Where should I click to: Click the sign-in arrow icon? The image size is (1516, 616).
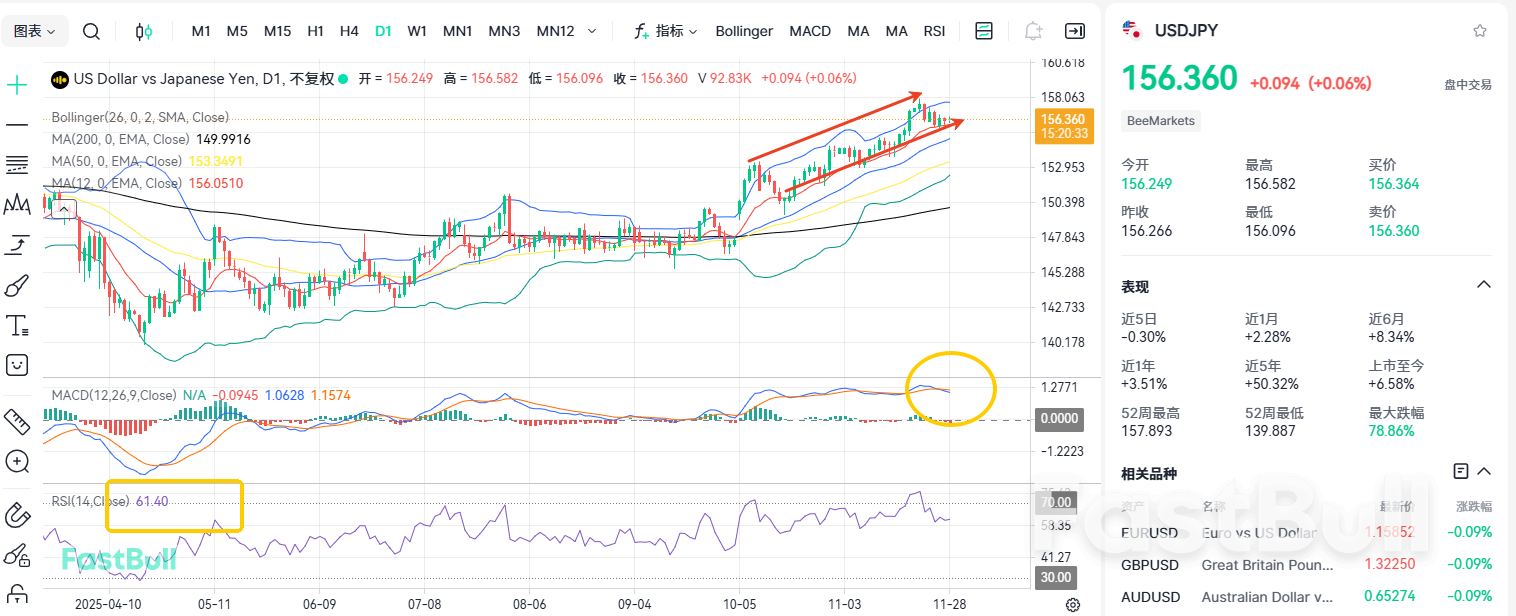tap(1074, 31)
